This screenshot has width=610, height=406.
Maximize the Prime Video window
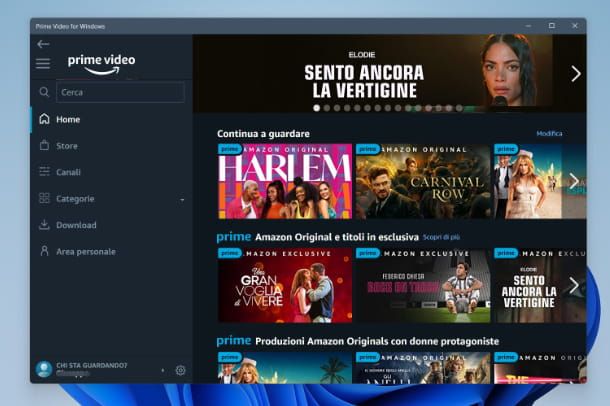coord(552,26)
